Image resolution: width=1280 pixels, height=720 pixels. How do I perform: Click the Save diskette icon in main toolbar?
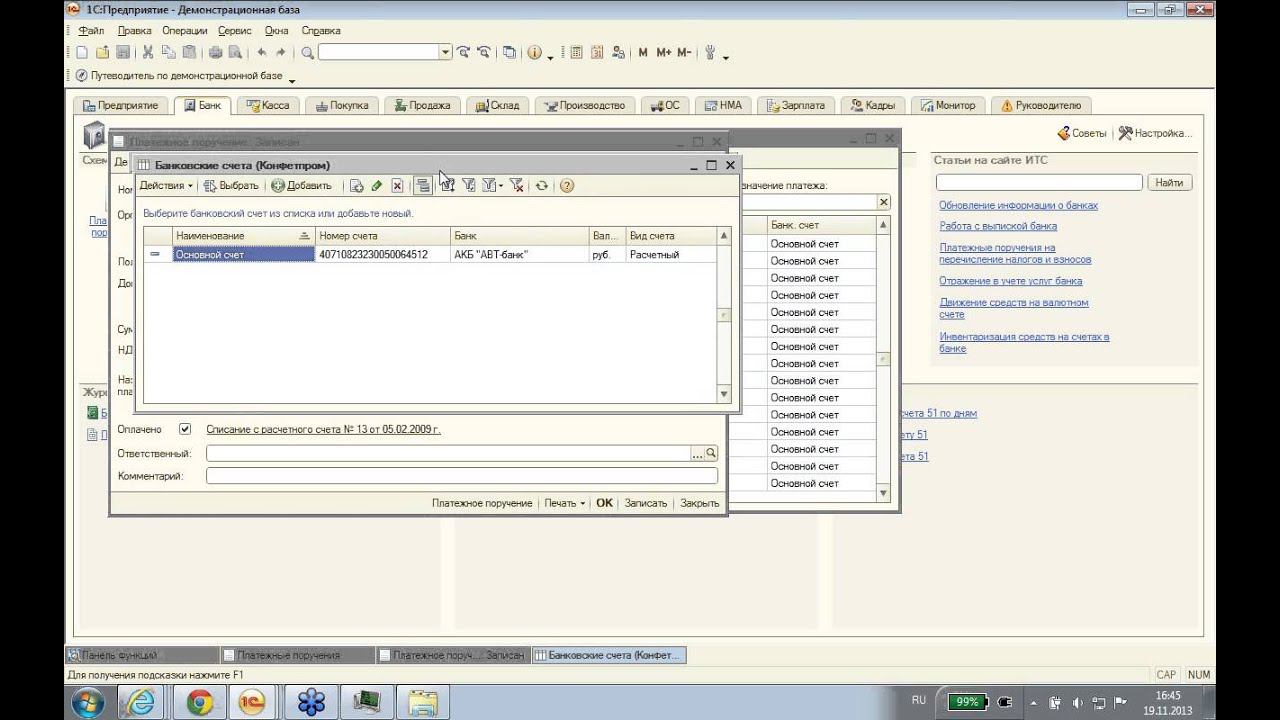tap(122, 53)
